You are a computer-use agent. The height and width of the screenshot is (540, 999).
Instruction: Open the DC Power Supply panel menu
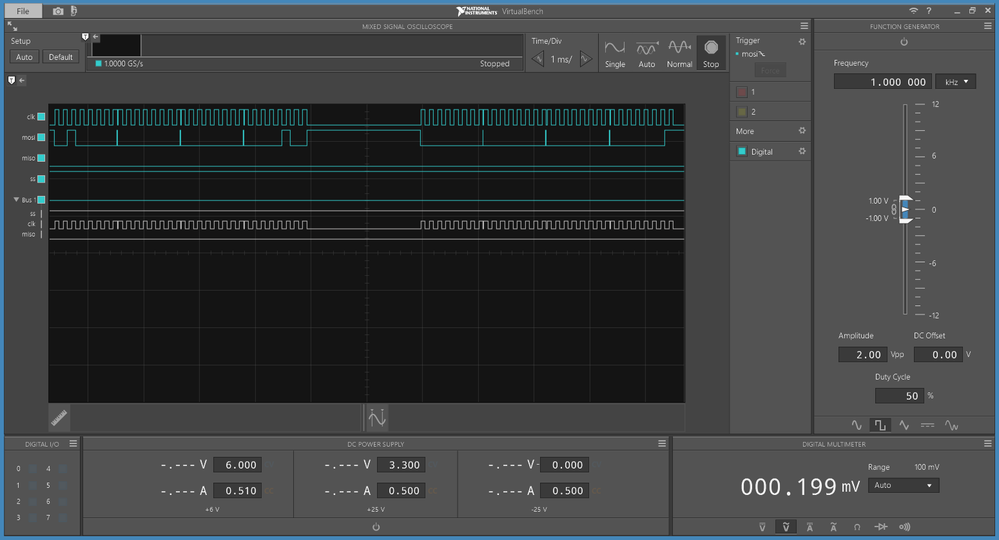pyautogui.click(x=662, y=443)
